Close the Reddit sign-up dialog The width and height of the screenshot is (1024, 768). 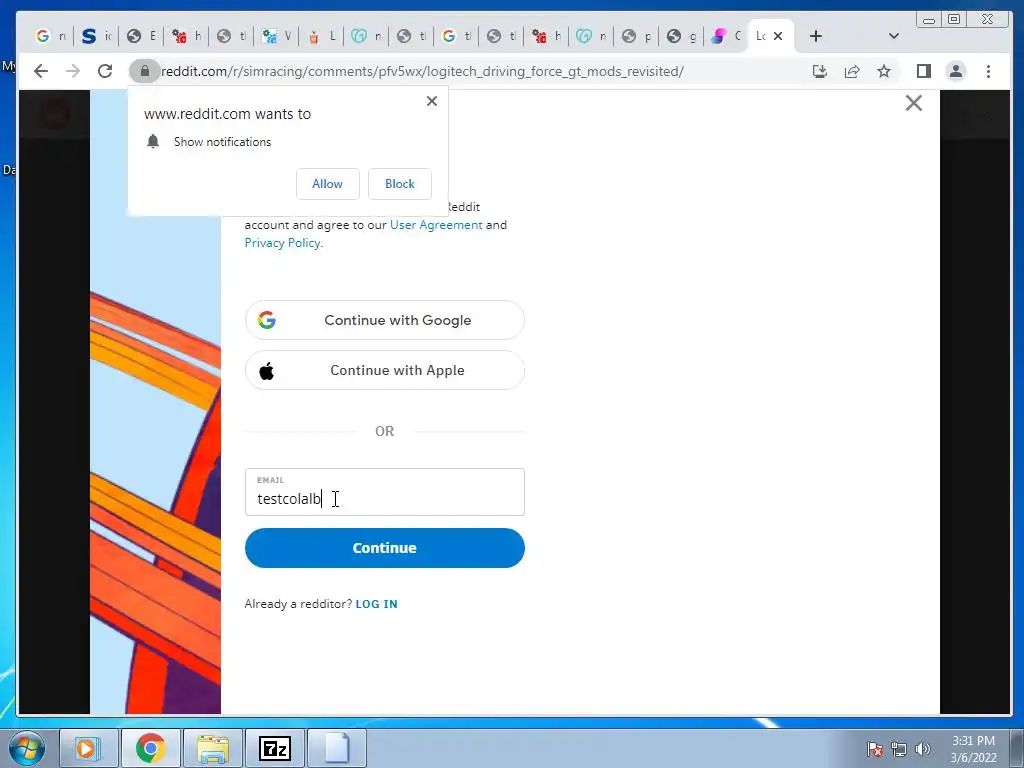click(x=914, y=103)
